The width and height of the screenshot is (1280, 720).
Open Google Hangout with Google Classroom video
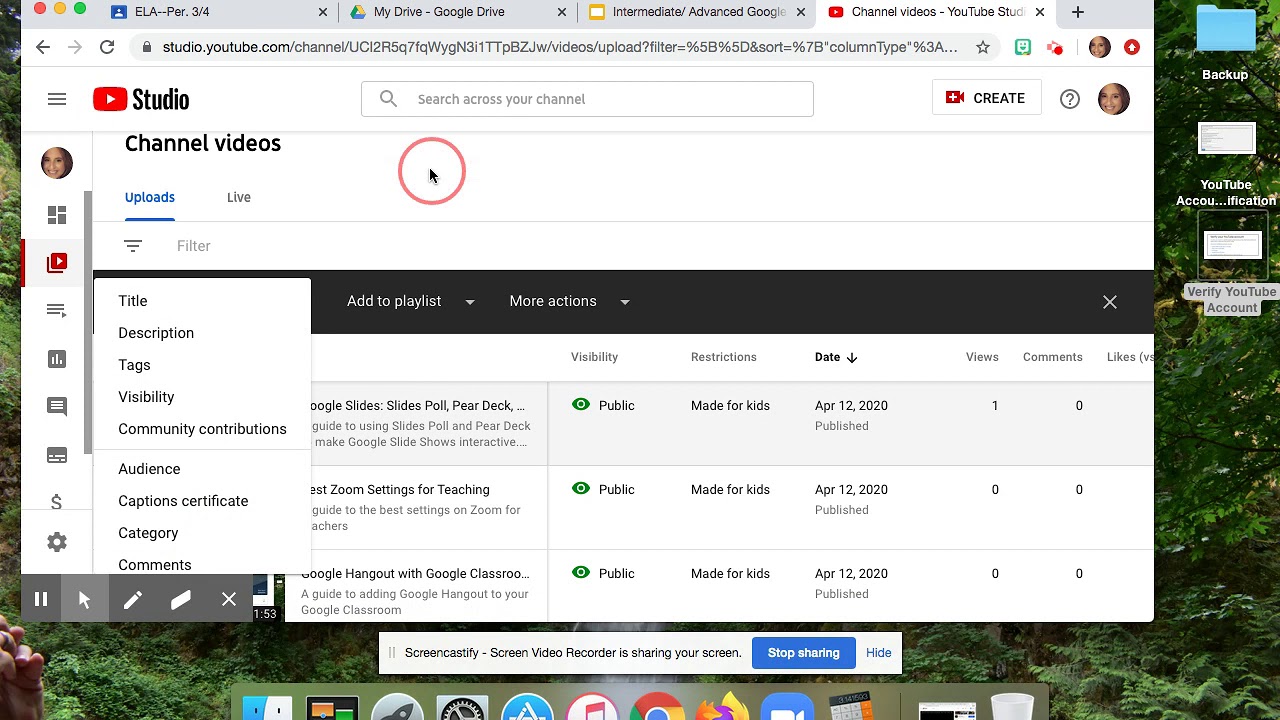click(x=415, y=573)
